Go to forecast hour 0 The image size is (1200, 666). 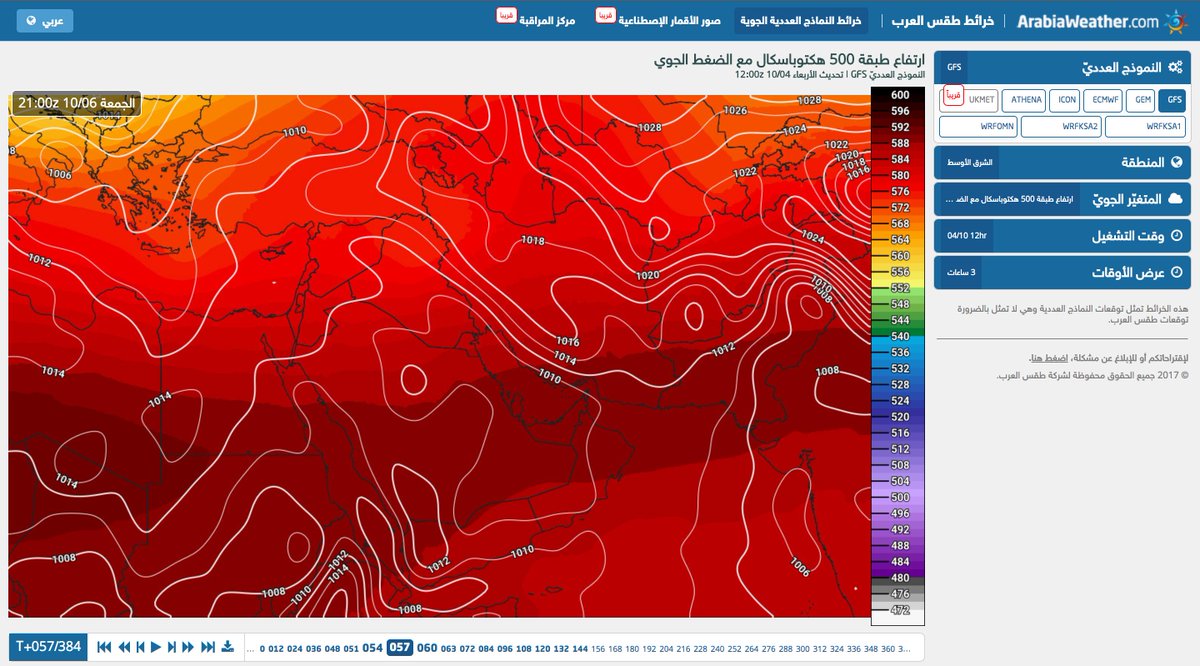pyautogui.click(x=263, y=648)
